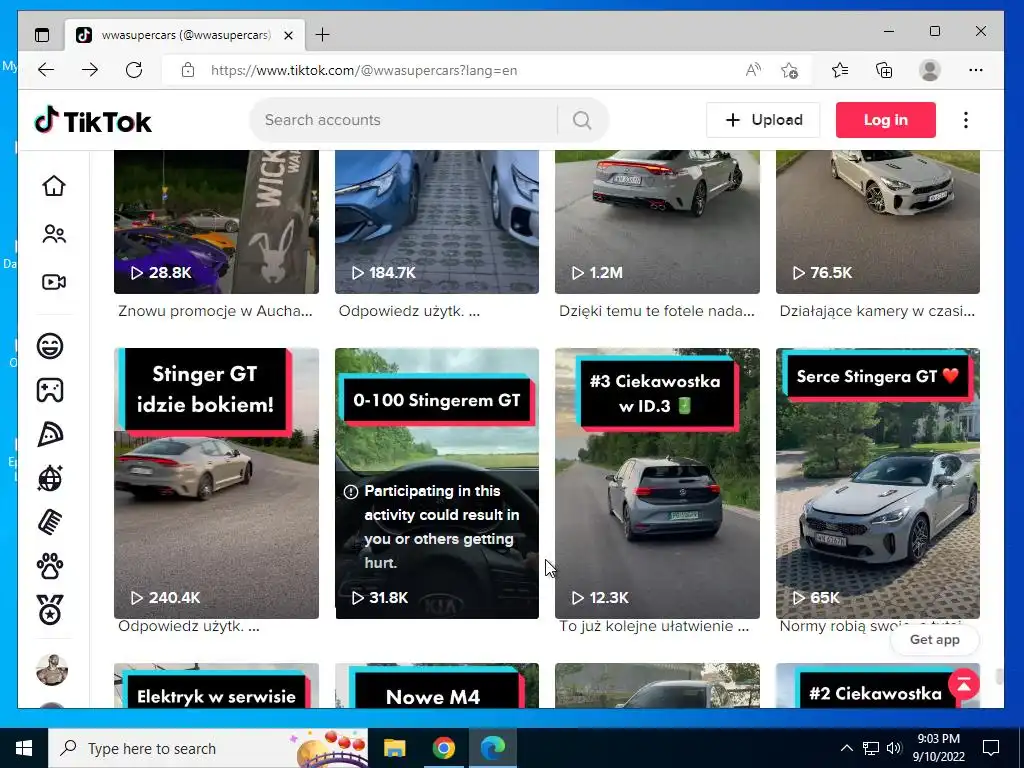Click the search magnifier button
This screenshot has height=768, width=1024.
582,120
